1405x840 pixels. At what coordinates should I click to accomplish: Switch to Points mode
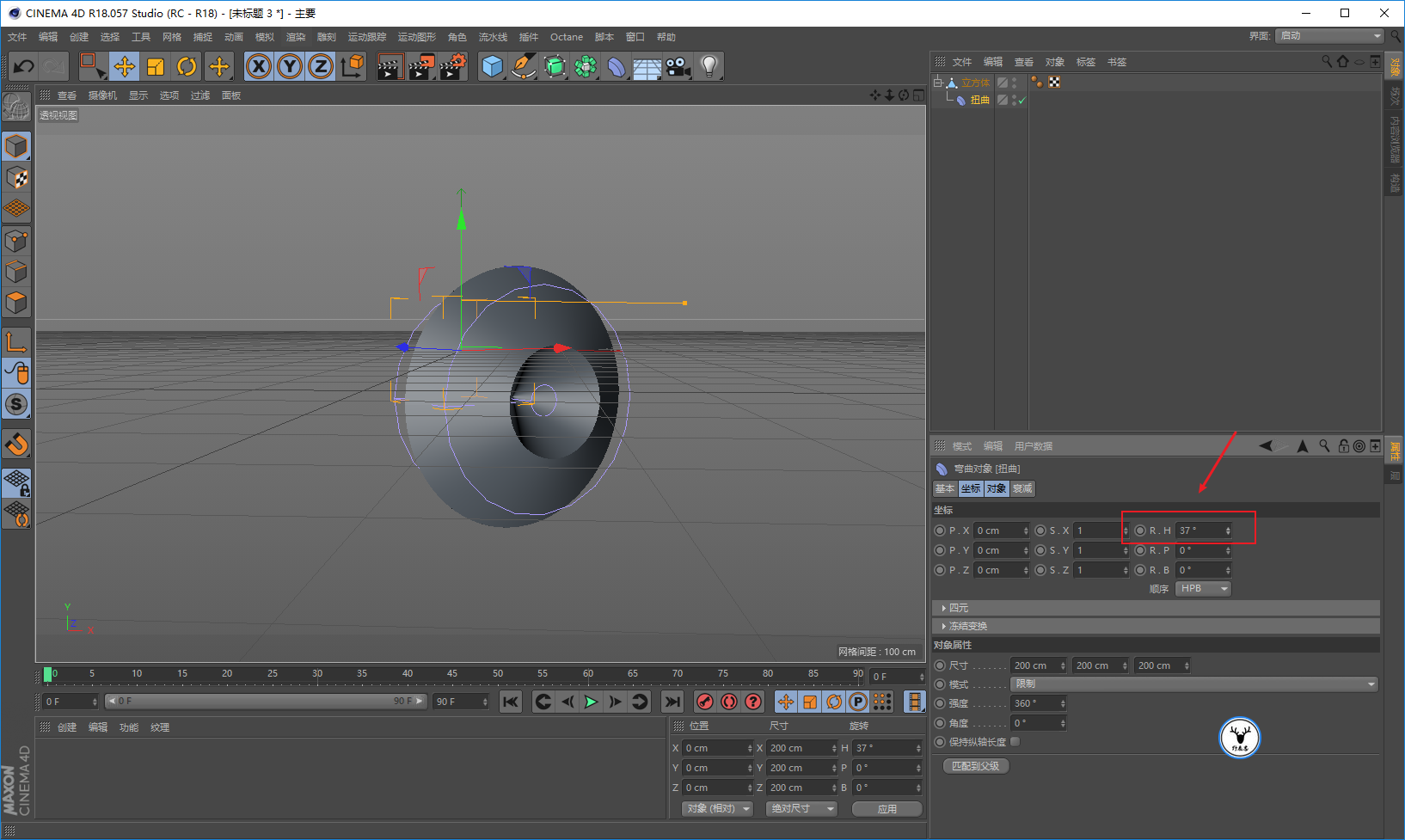16,241
